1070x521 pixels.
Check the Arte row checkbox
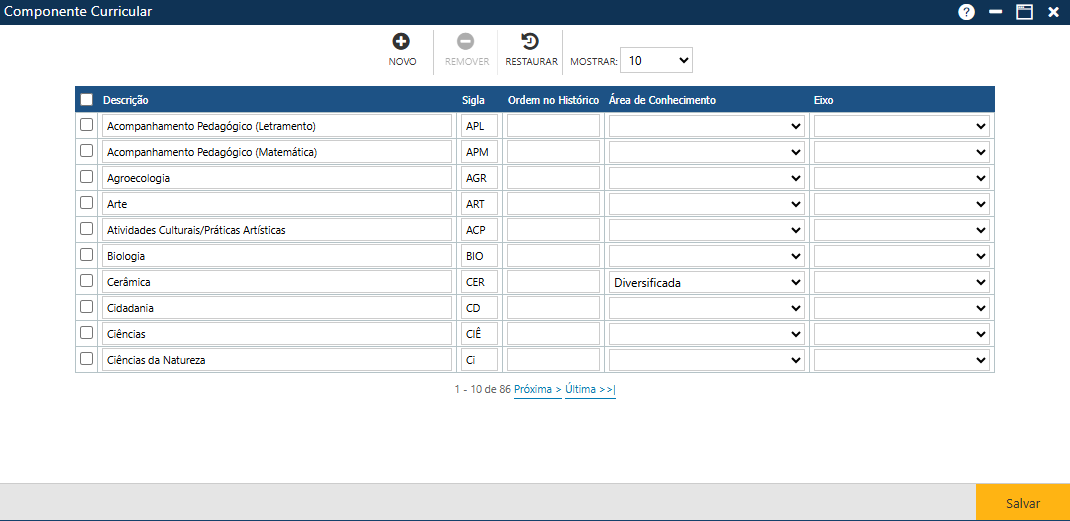(x=87, y=203)
